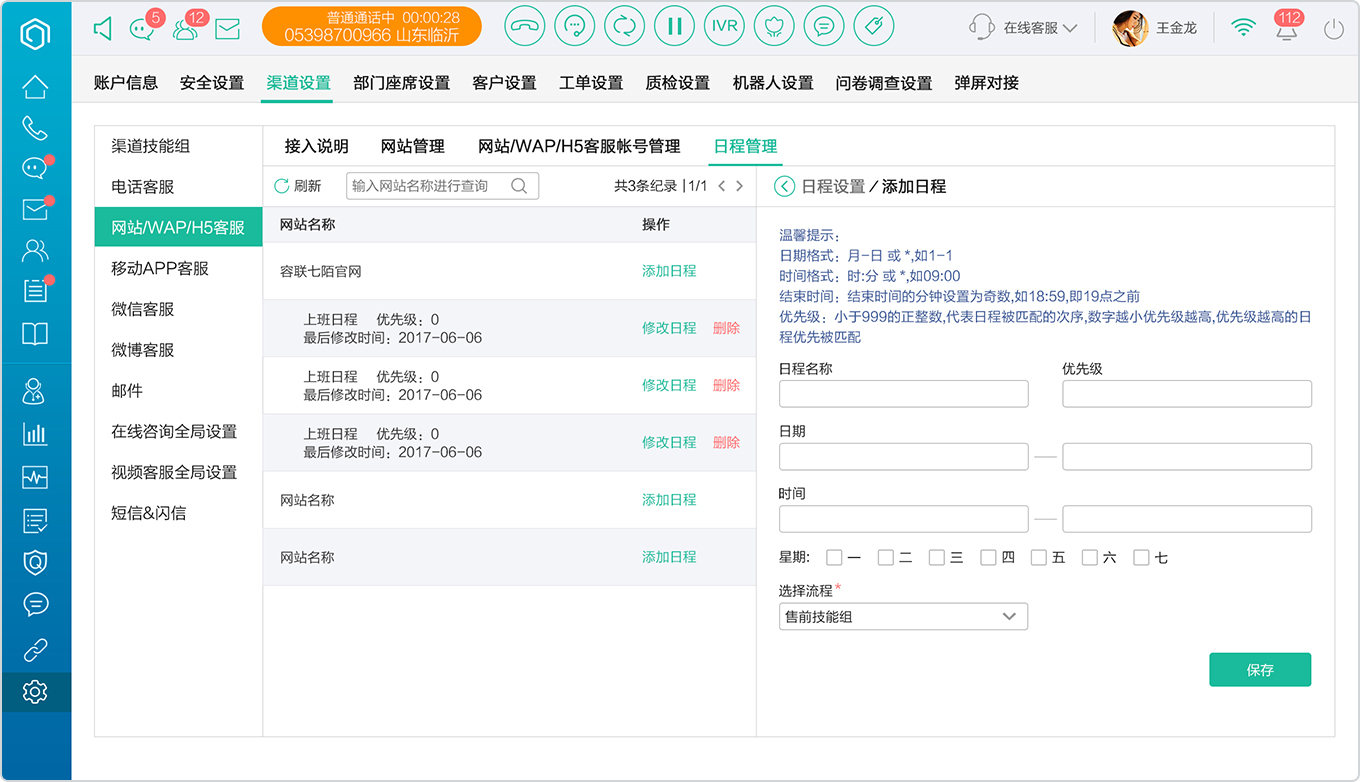Click the orange active call status pill

[372, 27]
